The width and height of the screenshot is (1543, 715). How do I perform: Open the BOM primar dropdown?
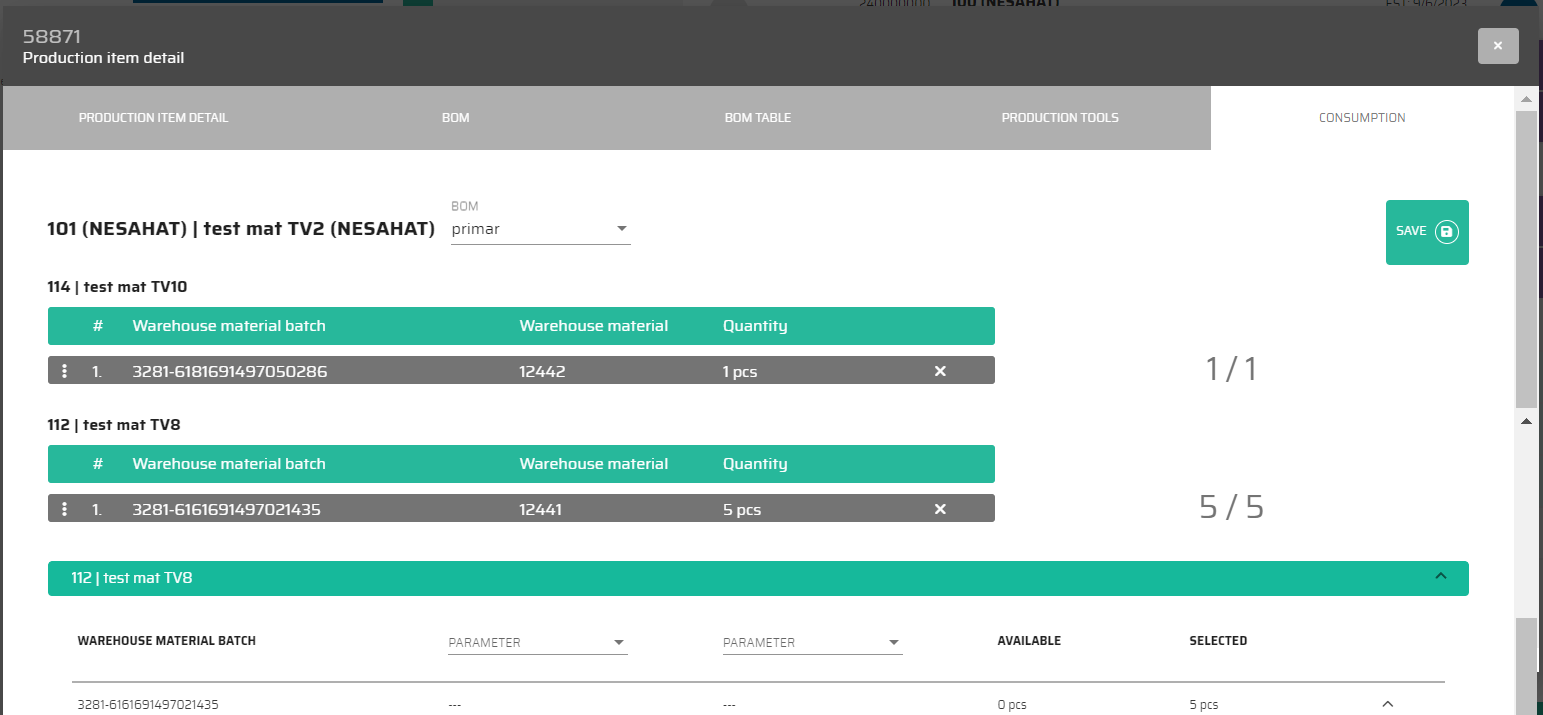coord(540,229)
